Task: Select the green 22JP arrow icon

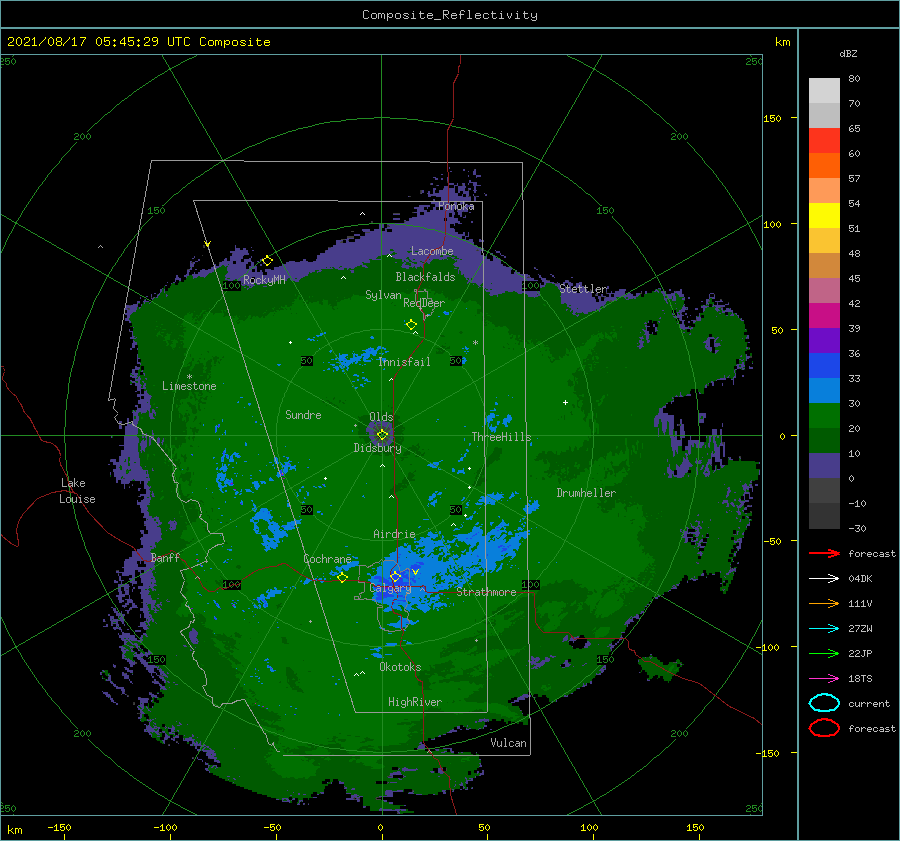Action: (x=824, y=653)
